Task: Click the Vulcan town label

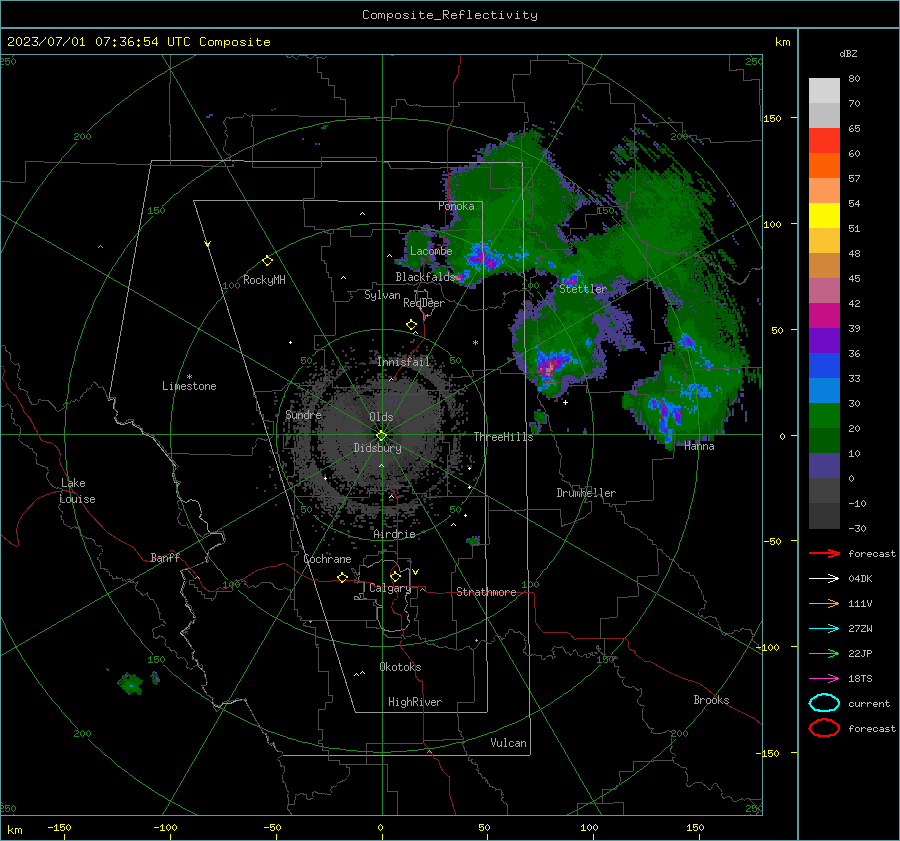Action: (x=508, y=743)
